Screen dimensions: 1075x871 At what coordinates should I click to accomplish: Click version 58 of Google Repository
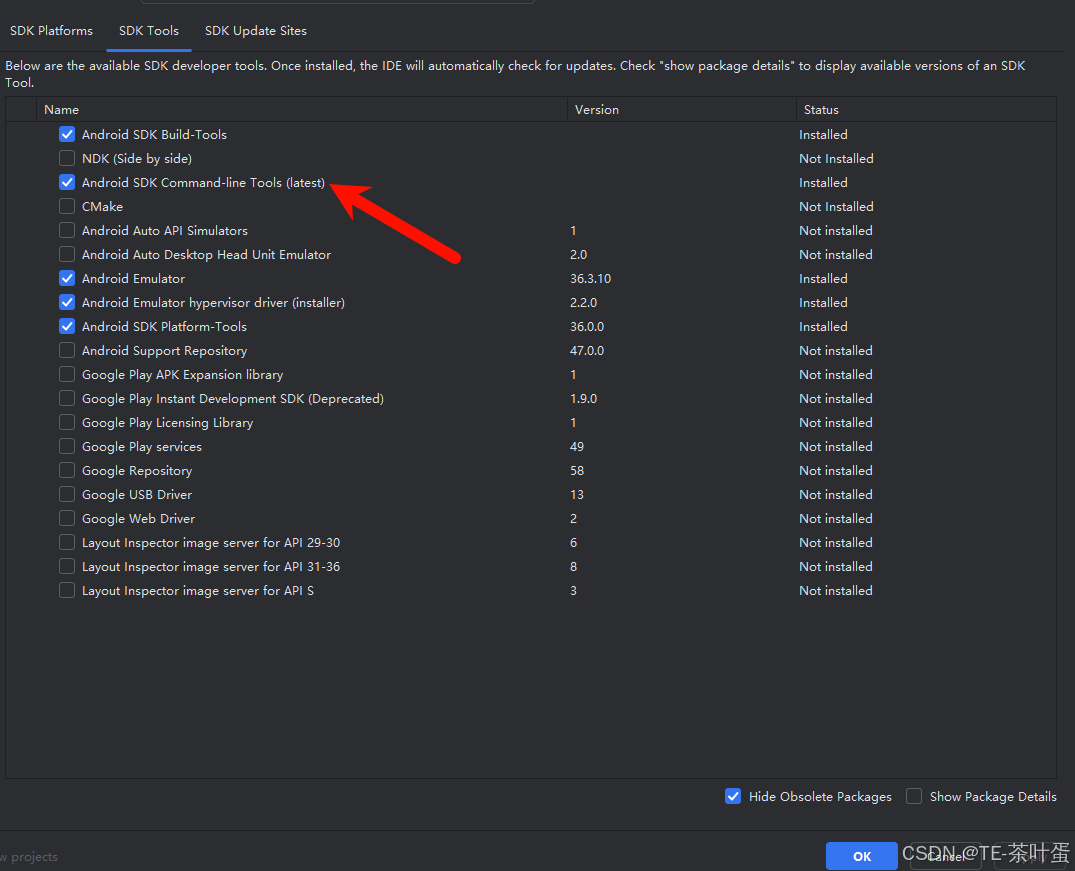point(577,470)
